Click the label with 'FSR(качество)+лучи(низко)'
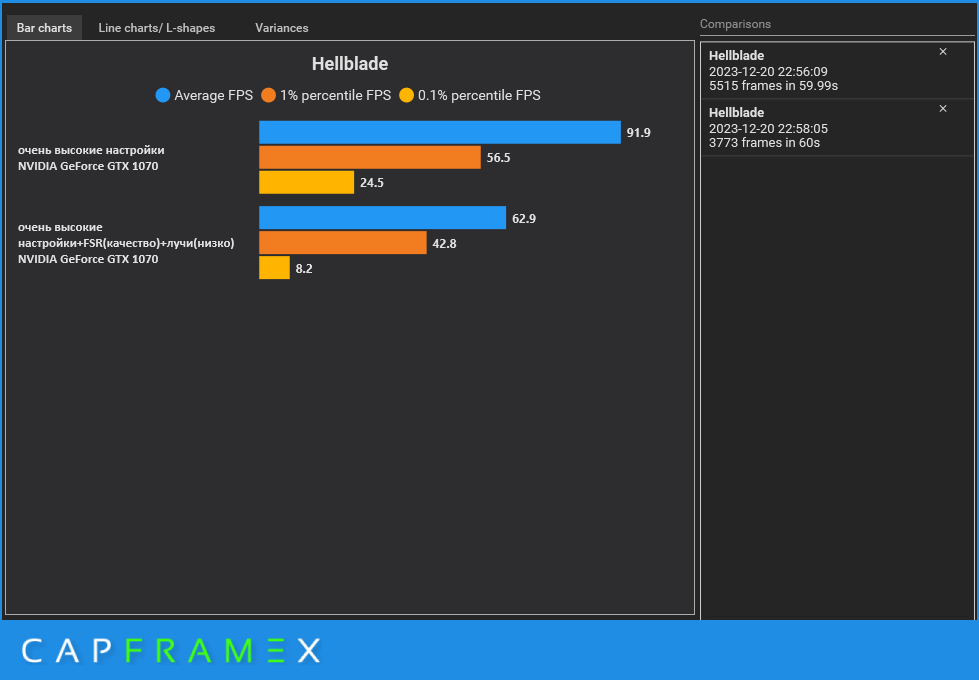The image size is (979, 680). pos(126,243)
